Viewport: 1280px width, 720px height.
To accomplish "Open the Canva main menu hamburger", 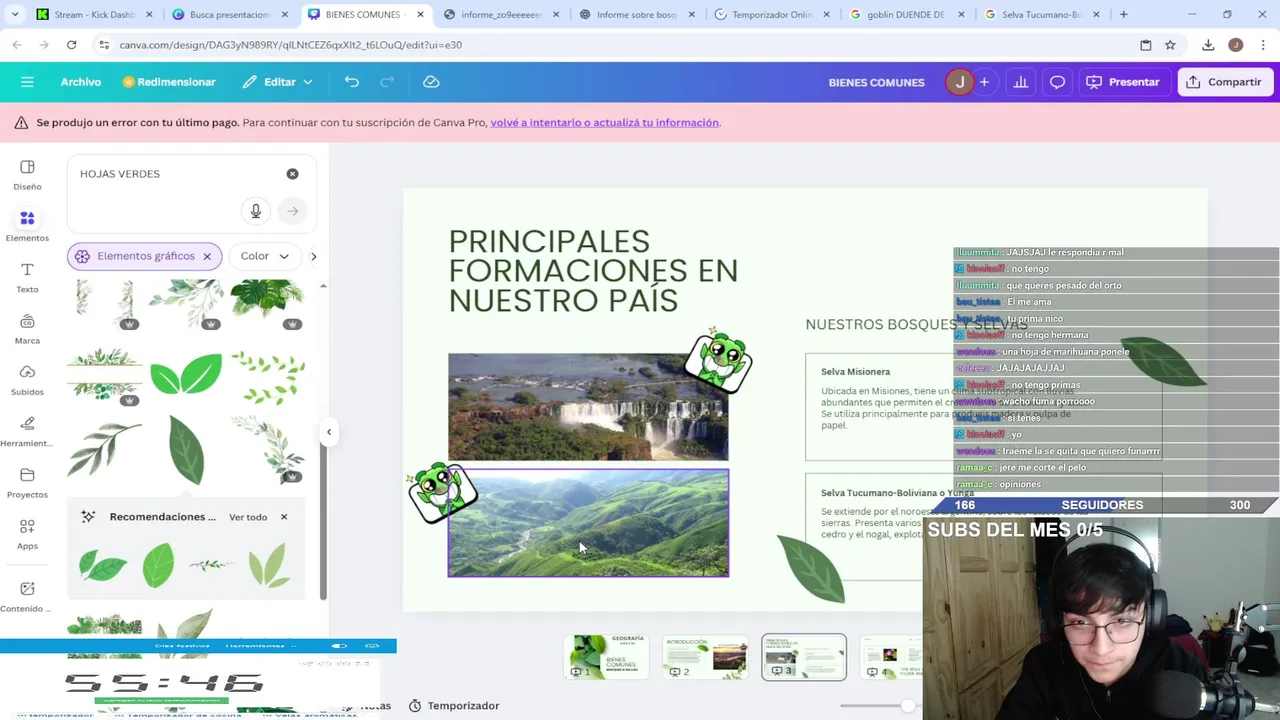I will click(27, 82).
